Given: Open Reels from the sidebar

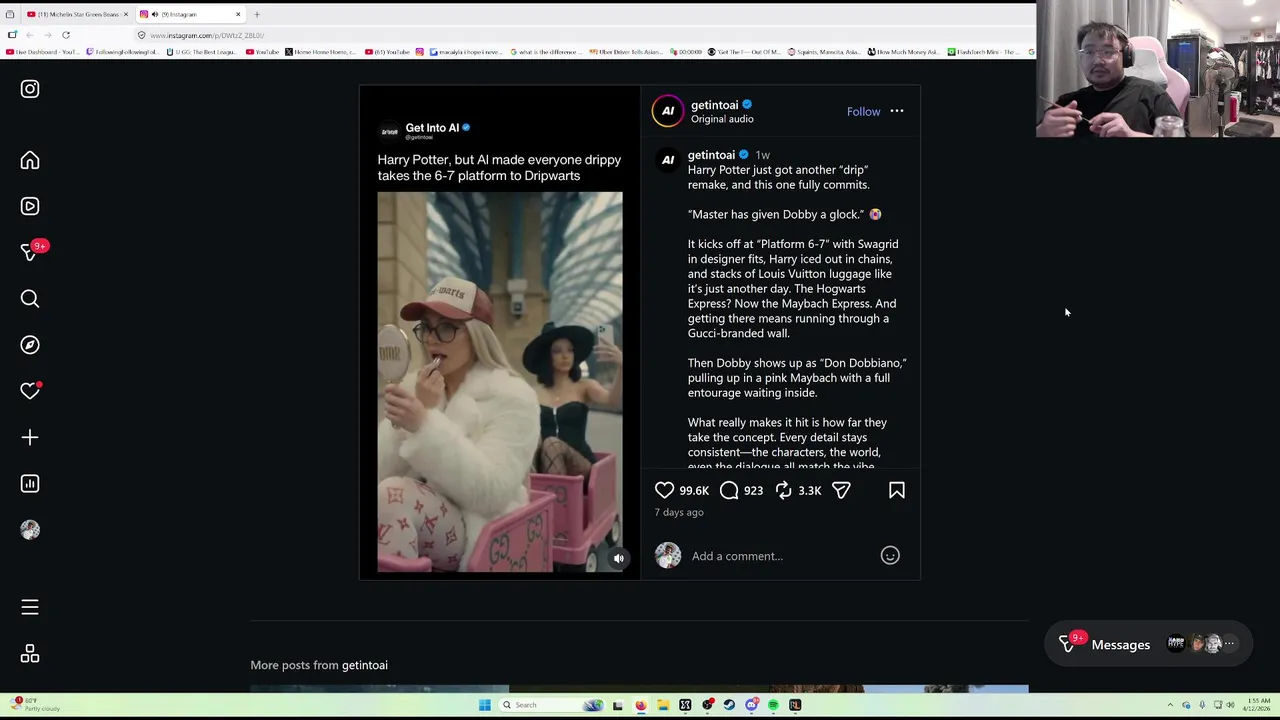Looking at the screenshot, I should pos(30,206).
